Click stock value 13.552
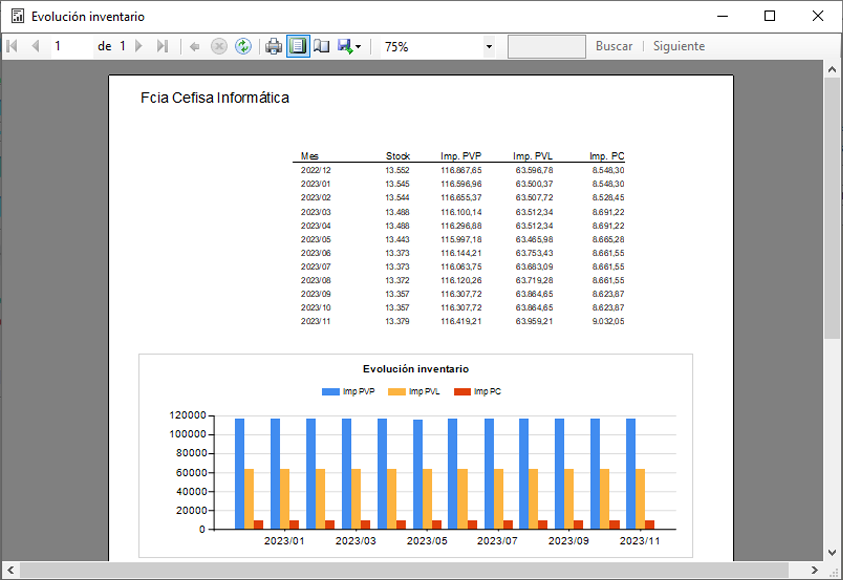Viewport: 844px width, 580px height. tap(397, 170)
